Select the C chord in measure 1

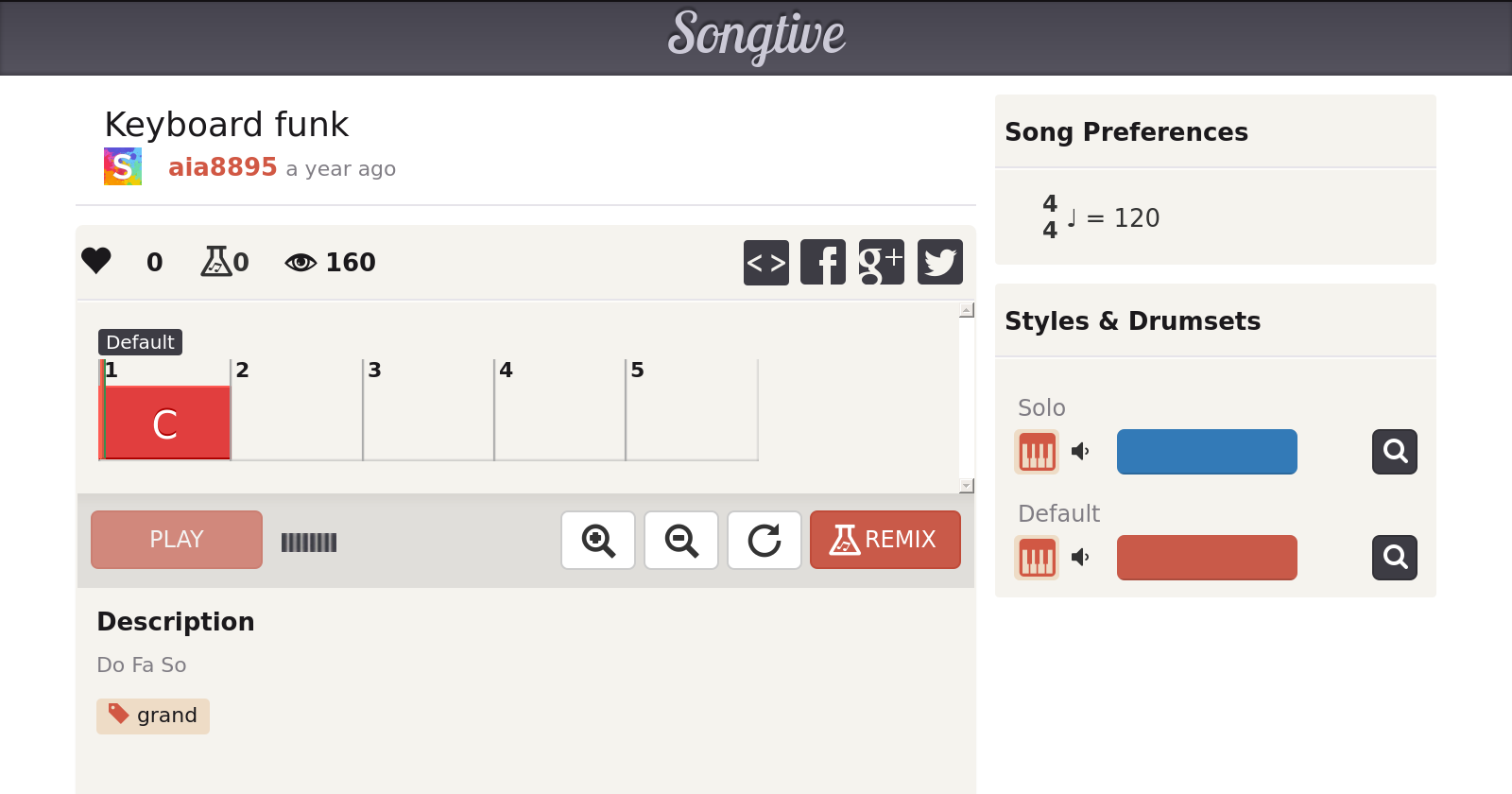[166, 423]
